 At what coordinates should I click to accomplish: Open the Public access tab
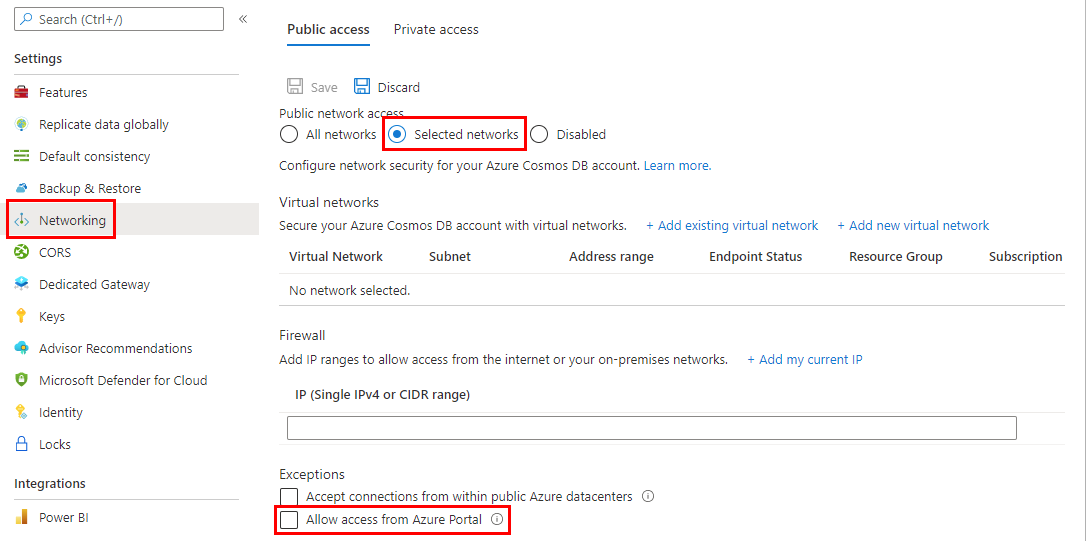coord(328,30)
